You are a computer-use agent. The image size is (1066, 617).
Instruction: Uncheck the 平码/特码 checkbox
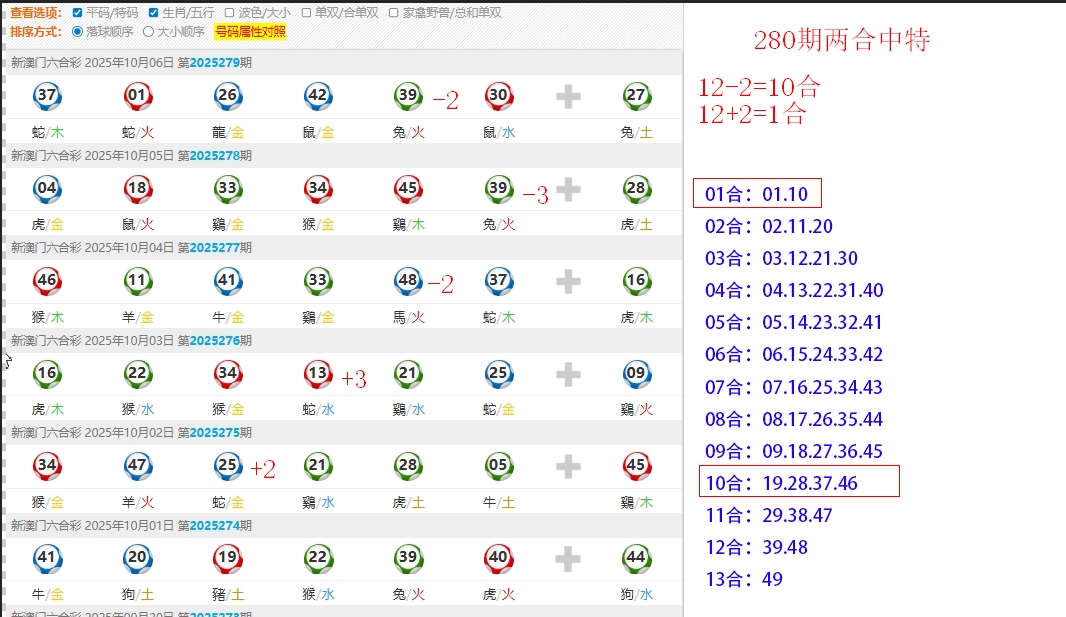[78, 13]
